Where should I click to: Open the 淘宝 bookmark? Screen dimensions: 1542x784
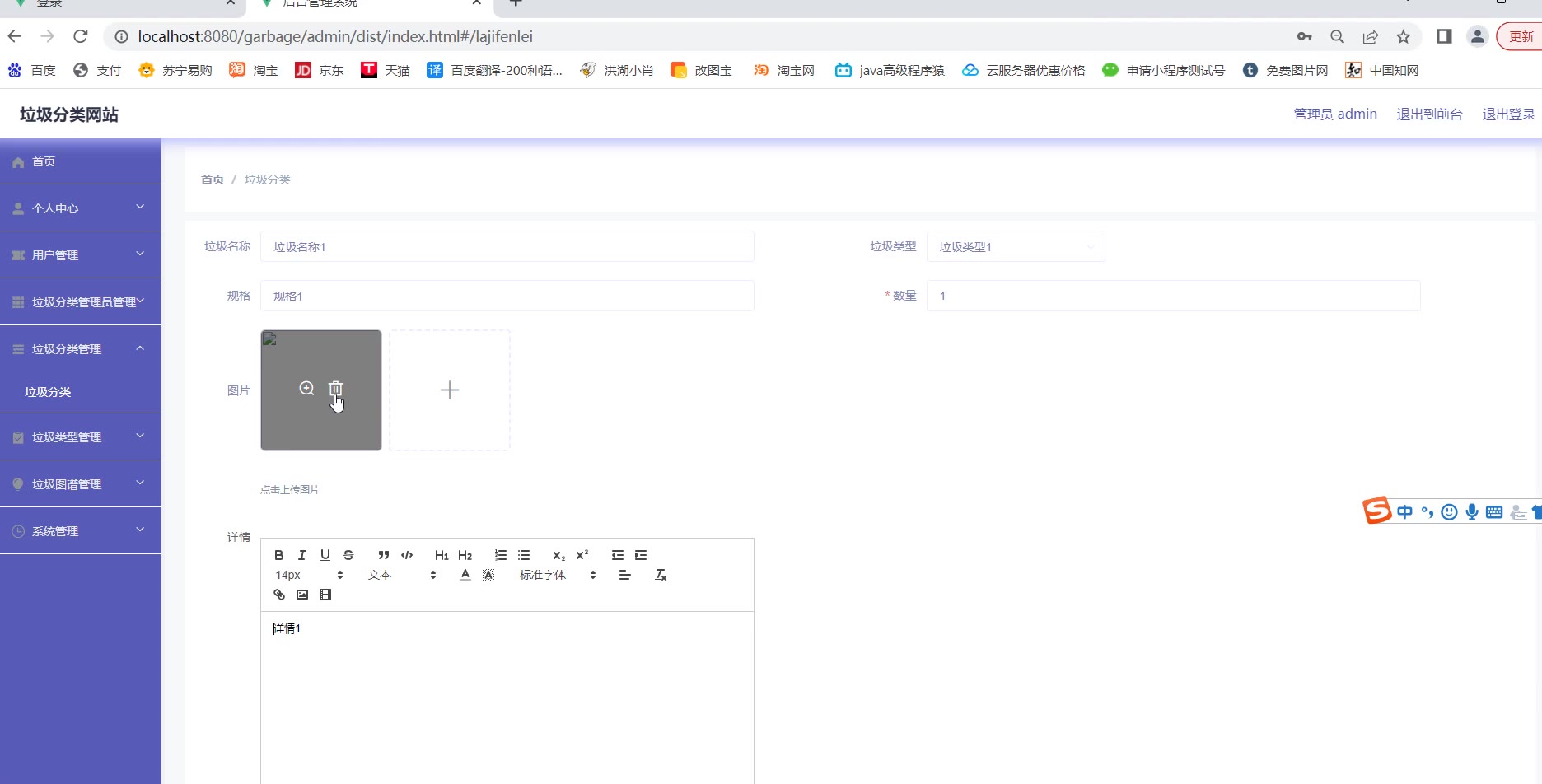(254, 70)
